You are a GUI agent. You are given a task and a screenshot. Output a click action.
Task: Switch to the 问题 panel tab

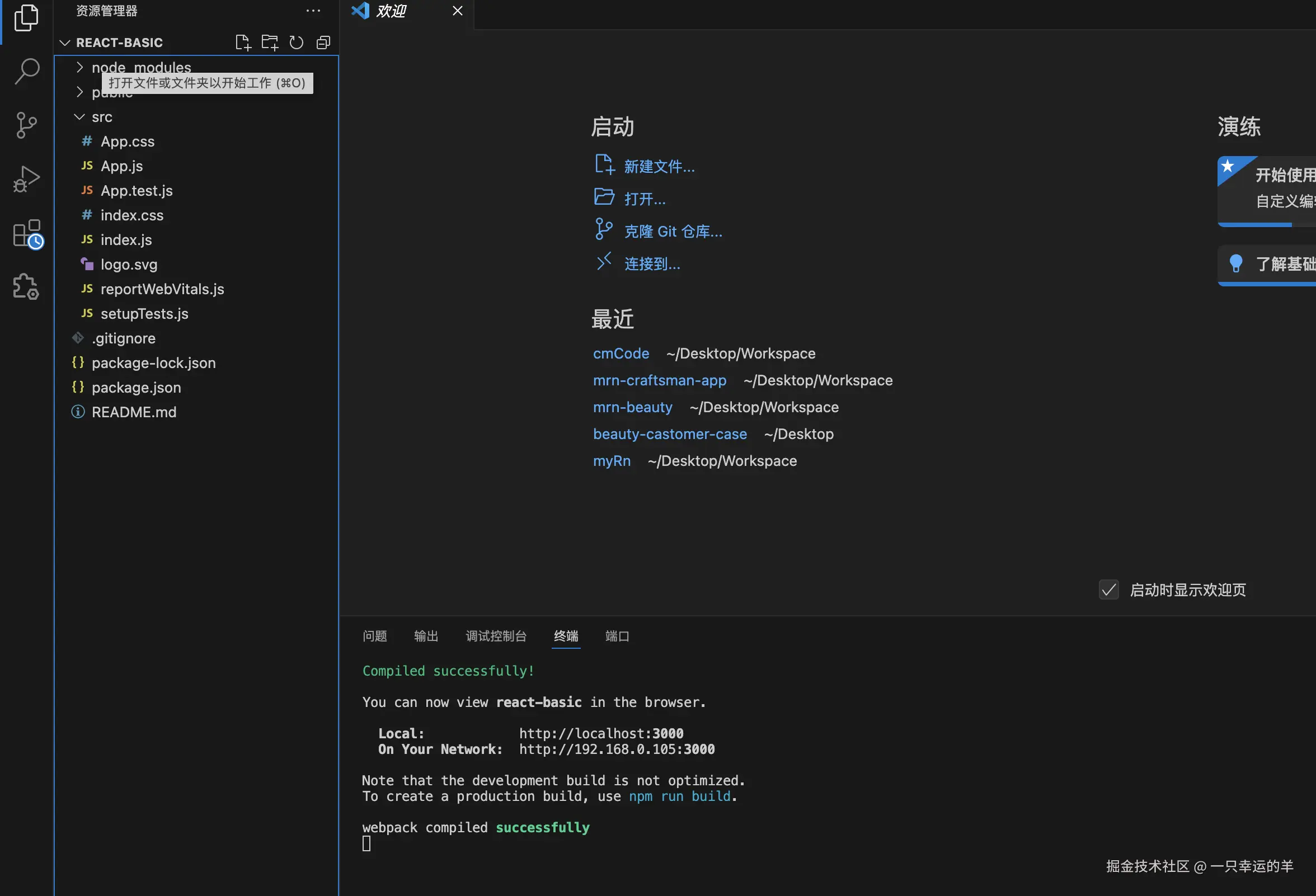[x=375, y=636]
